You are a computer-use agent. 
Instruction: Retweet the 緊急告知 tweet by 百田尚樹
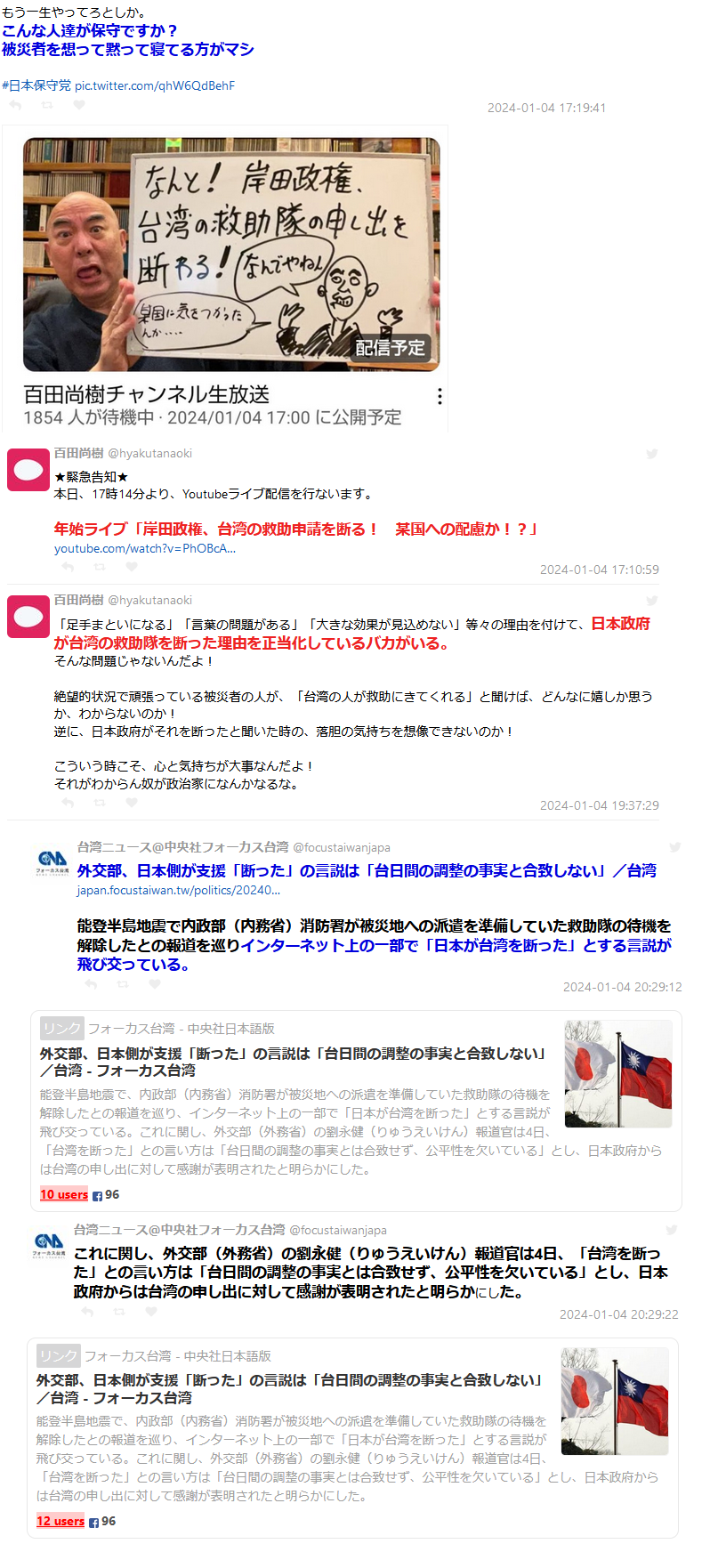point(100,567)
